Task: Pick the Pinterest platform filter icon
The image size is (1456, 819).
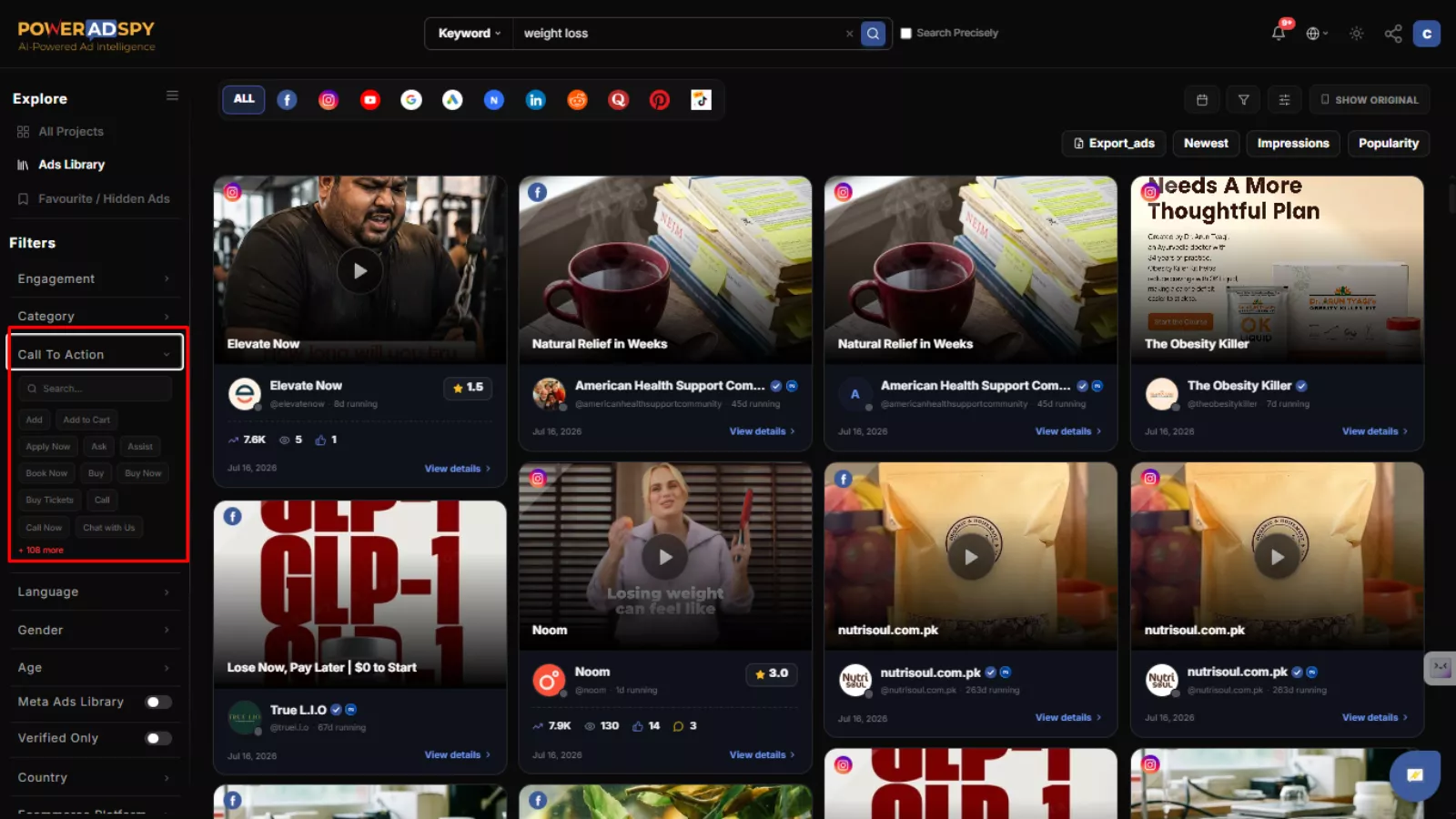Action: coord(660,100)
